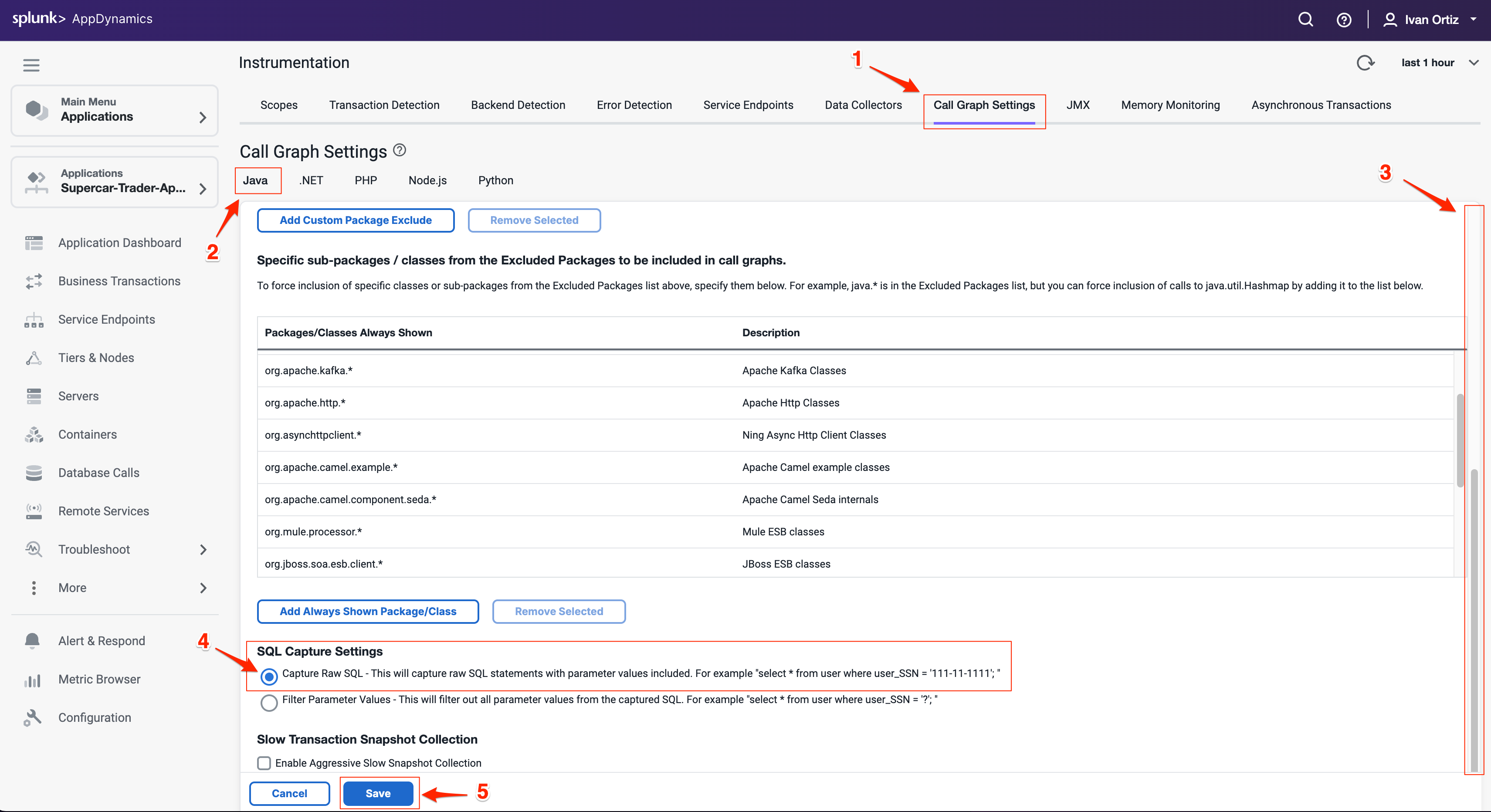Click the help icon in the top bar
This screenshot has height=812, width=1491.
click(x=1344, y=19)
